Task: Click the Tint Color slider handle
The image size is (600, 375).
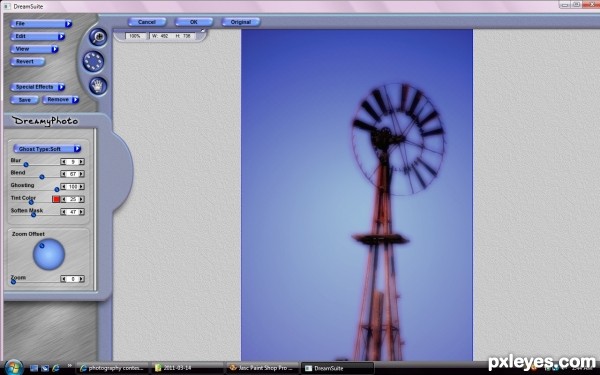Action: [31, 202]
